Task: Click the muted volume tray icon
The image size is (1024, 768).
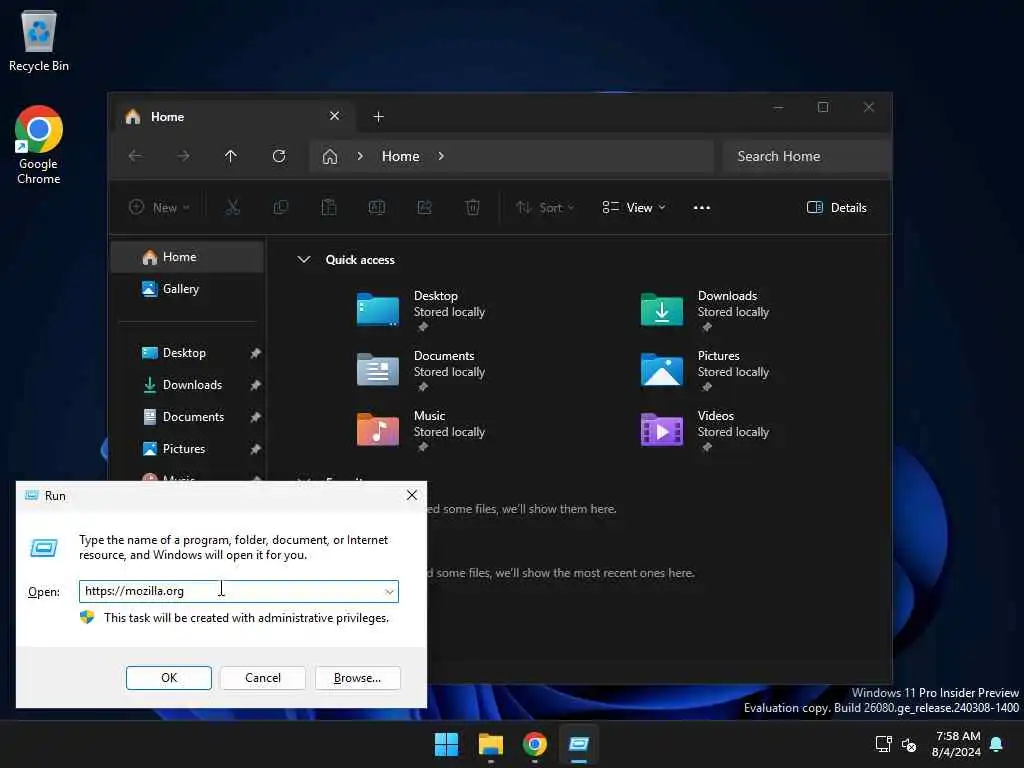Action: (908, 744)
